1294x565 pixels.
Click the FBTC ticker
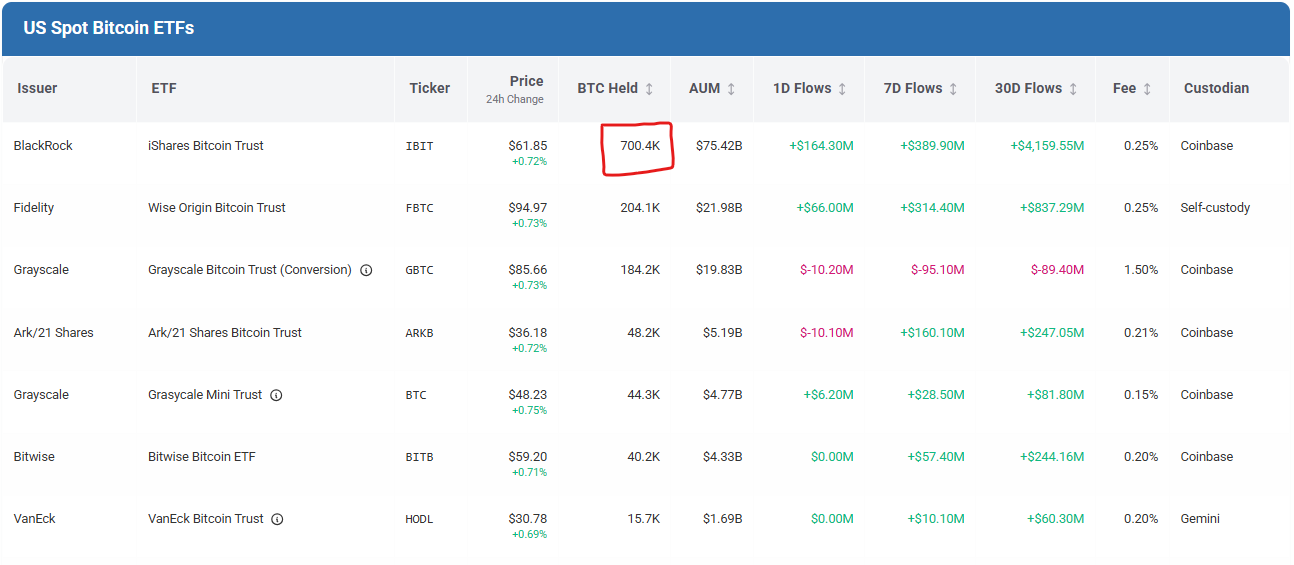[x=420, y=208]
